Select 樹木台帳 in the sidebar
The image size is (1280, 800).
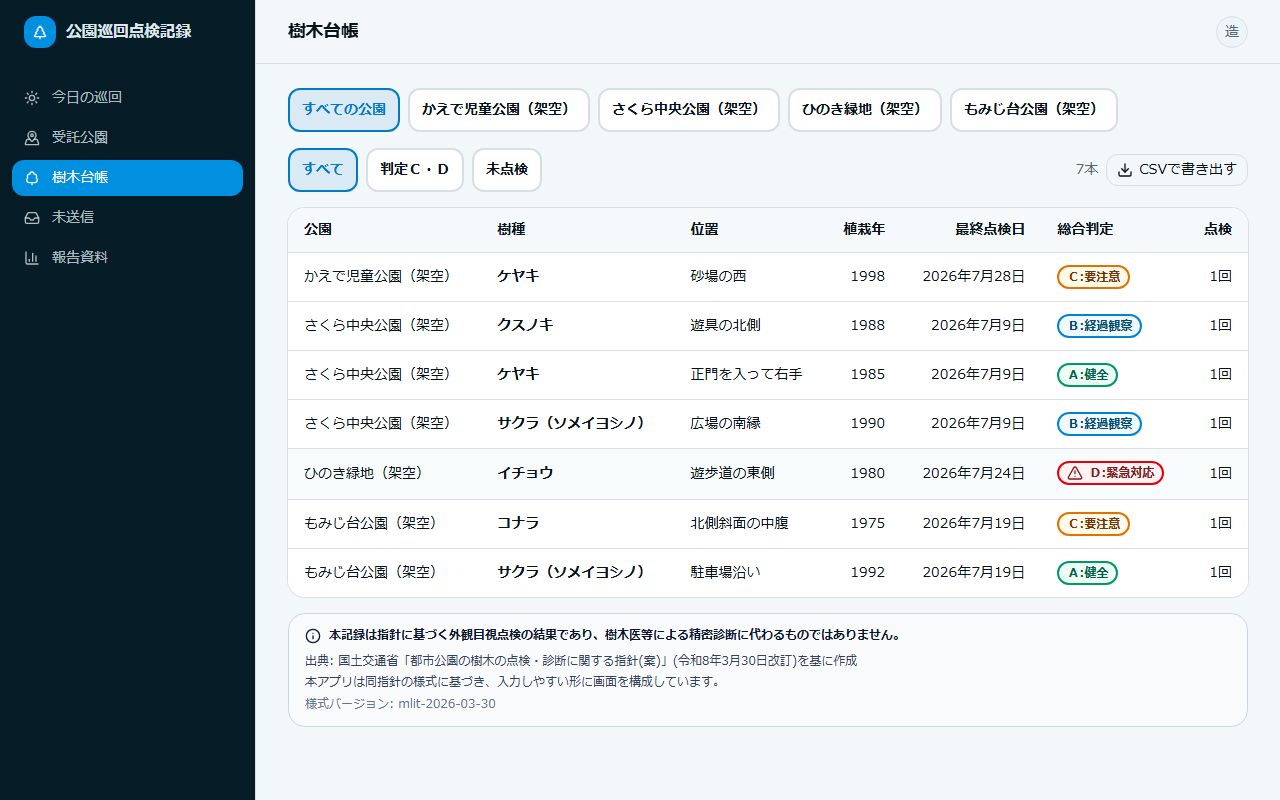click(x=127, y=178)
